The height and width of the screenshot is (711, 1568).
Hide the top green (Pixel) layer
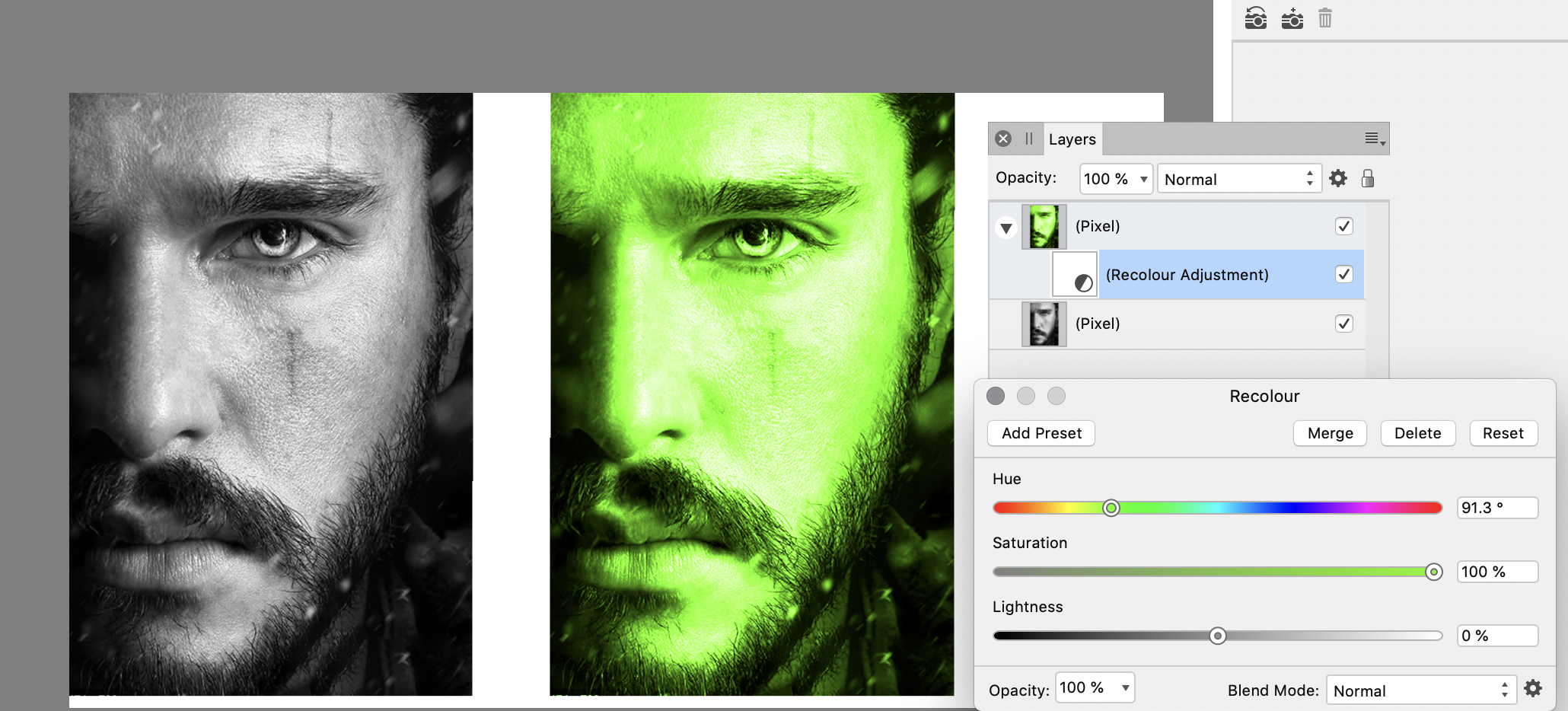(1344, 226)
